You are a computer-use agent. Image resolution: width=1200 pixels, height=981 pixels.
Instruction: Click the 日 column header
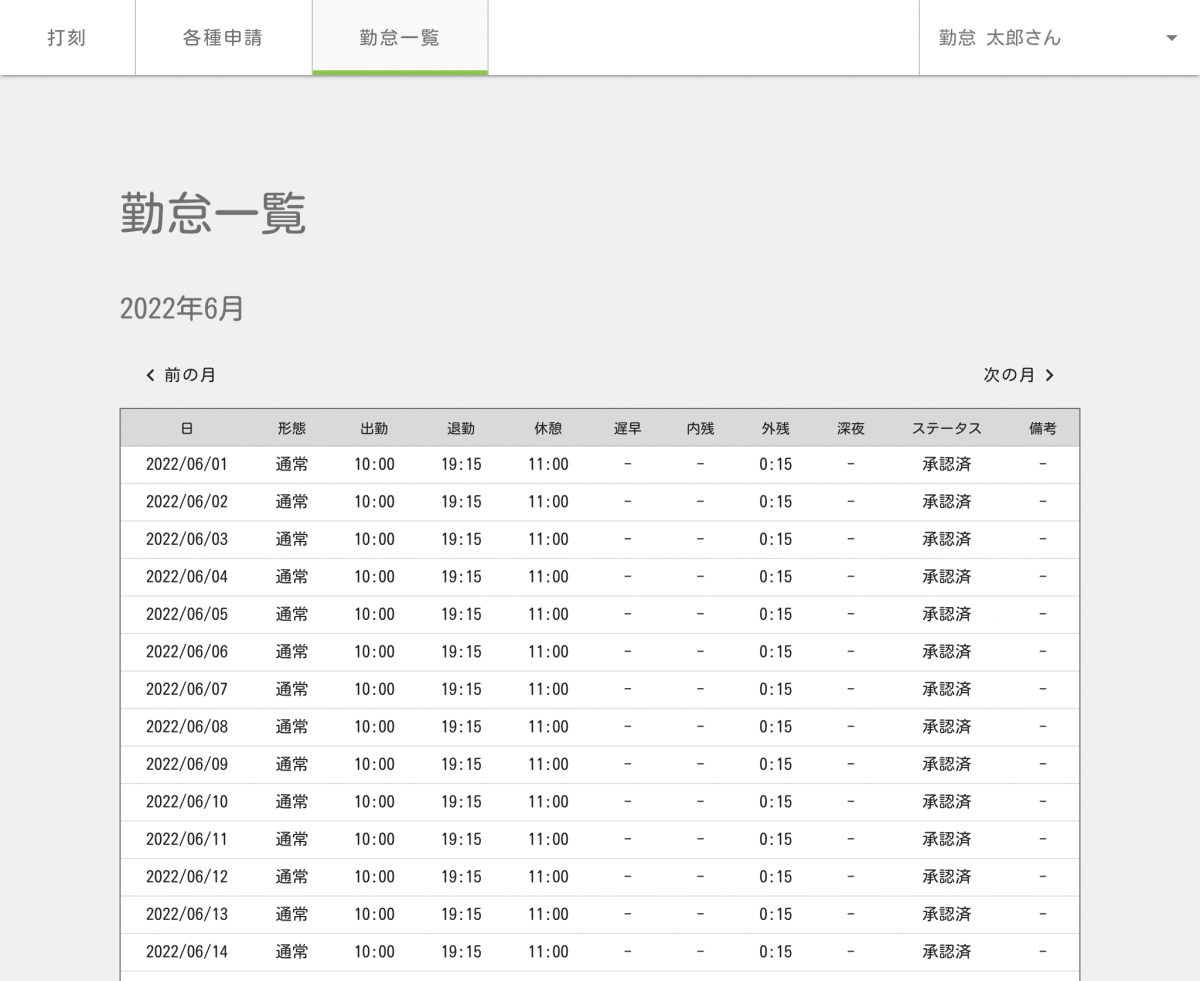pyautogui.click(x=187, y=428)
